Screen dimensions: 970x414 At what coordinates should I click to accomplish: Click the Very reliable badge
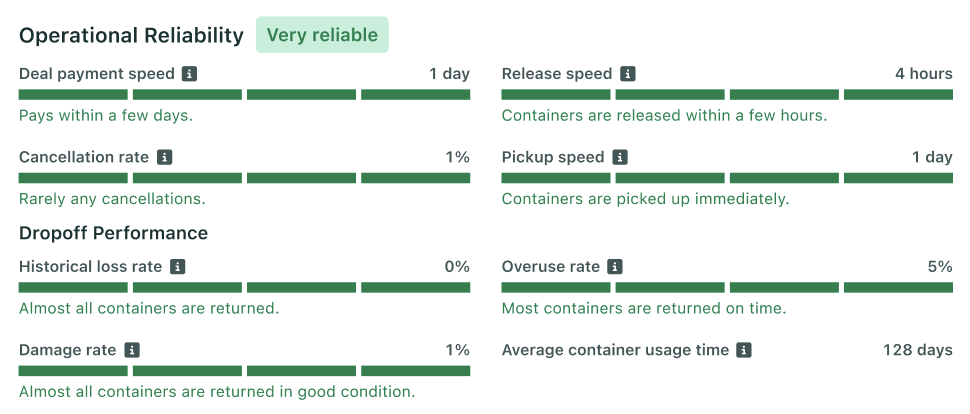(x=322, y=35)
